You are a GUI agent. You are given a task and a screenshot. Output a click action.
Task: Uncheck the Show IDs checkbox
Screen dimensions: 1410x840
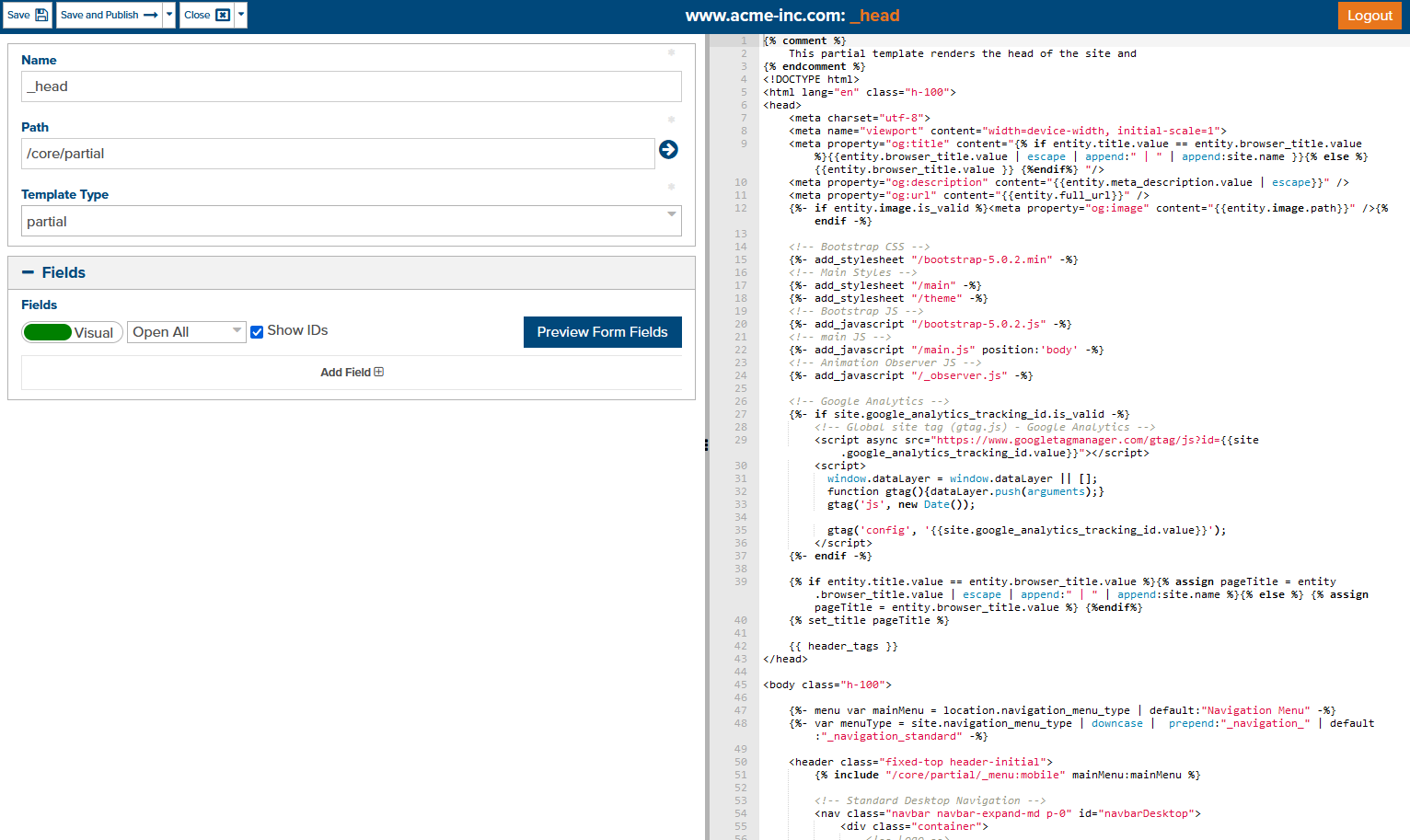pos(257,331)
